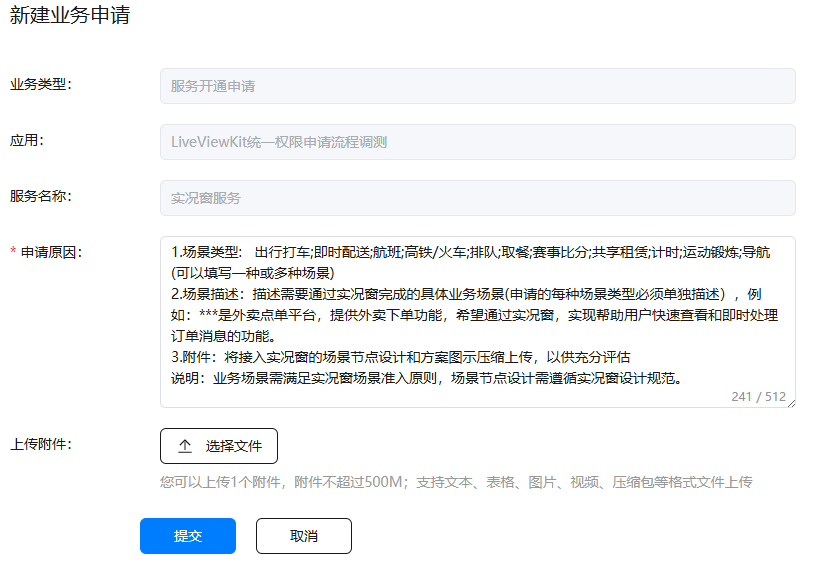Click the attachment size limit hint text

click(x=455, y=482)
